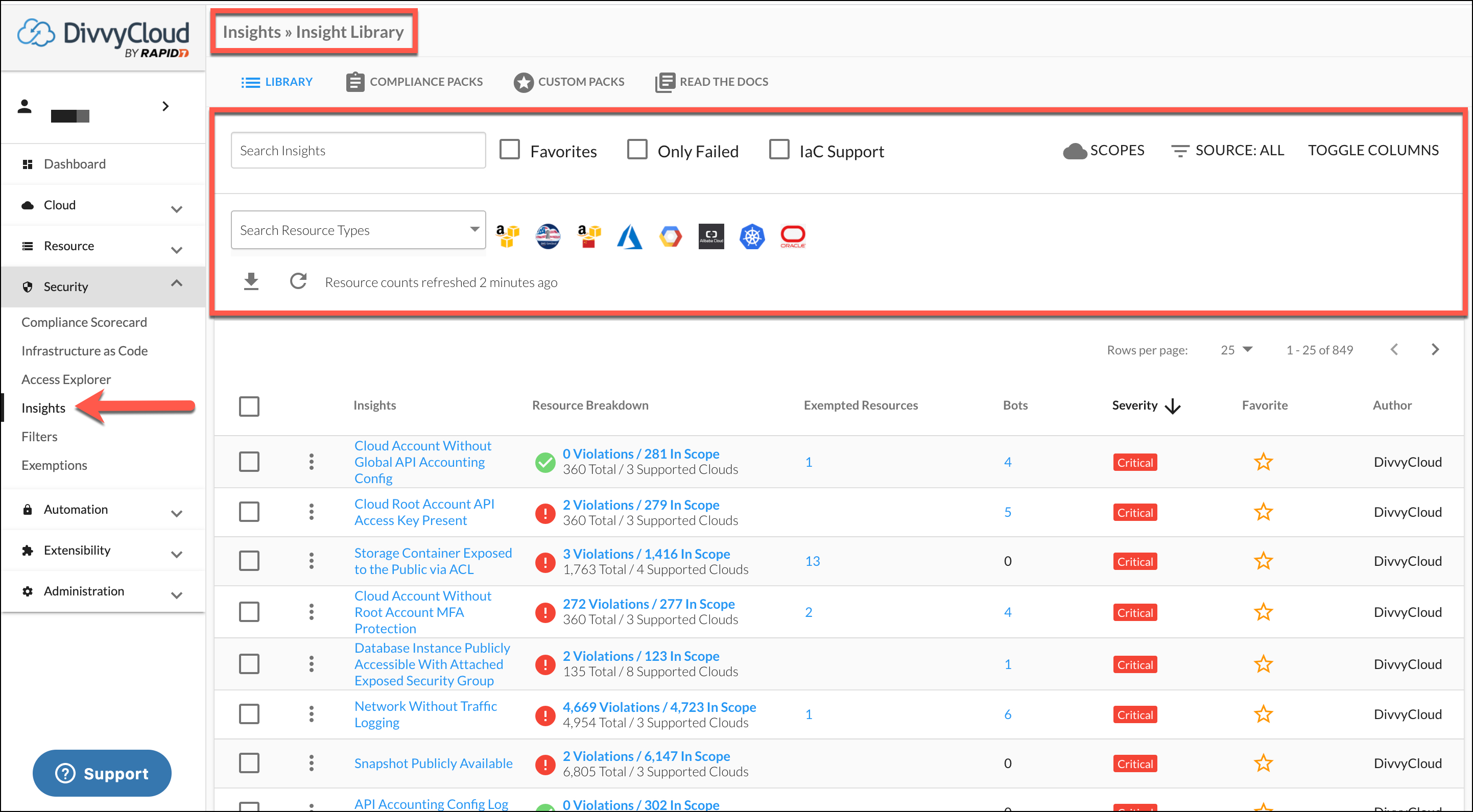Screen dimensions: 1473x812
Task: Open the Search Resource Types dropdown
Action: tap(358, 230)
